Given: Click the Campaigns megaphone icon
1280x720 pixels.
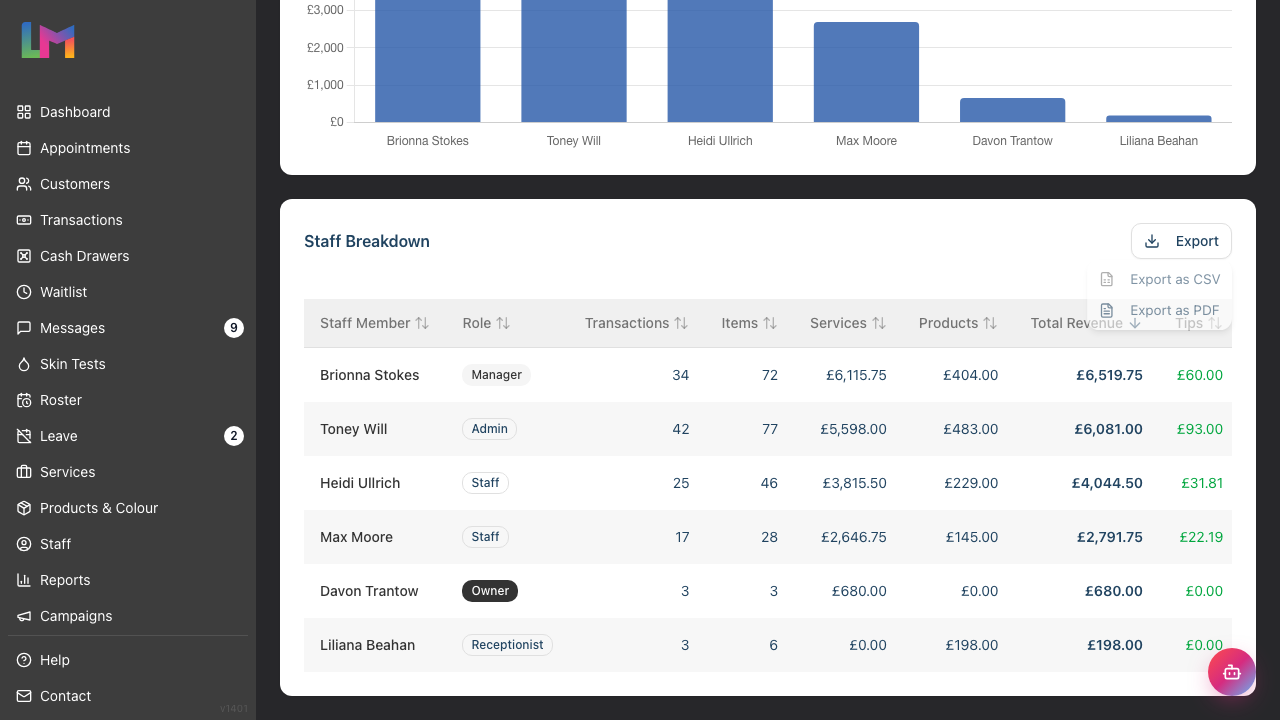Looking at the screenshot, I should pos(24,616).
